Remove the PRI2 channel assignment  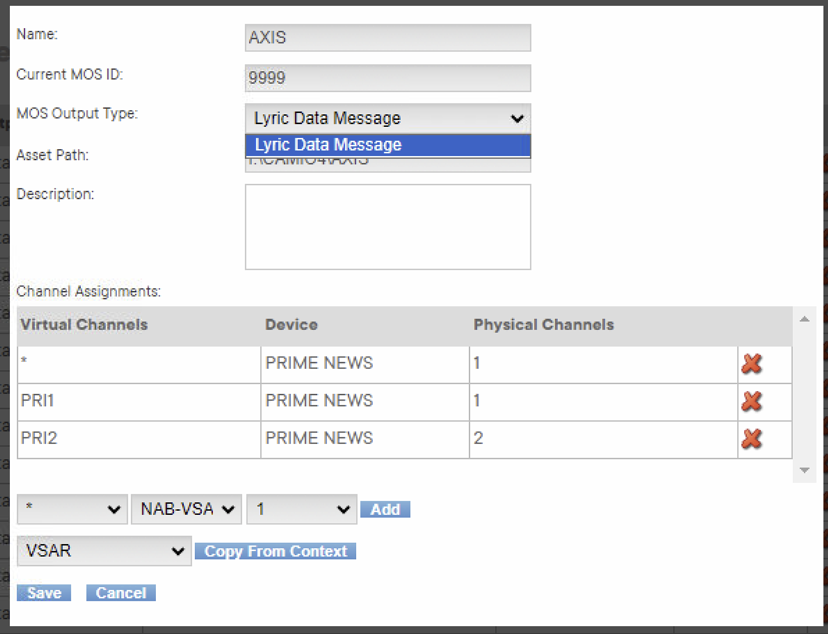point(752,439)
